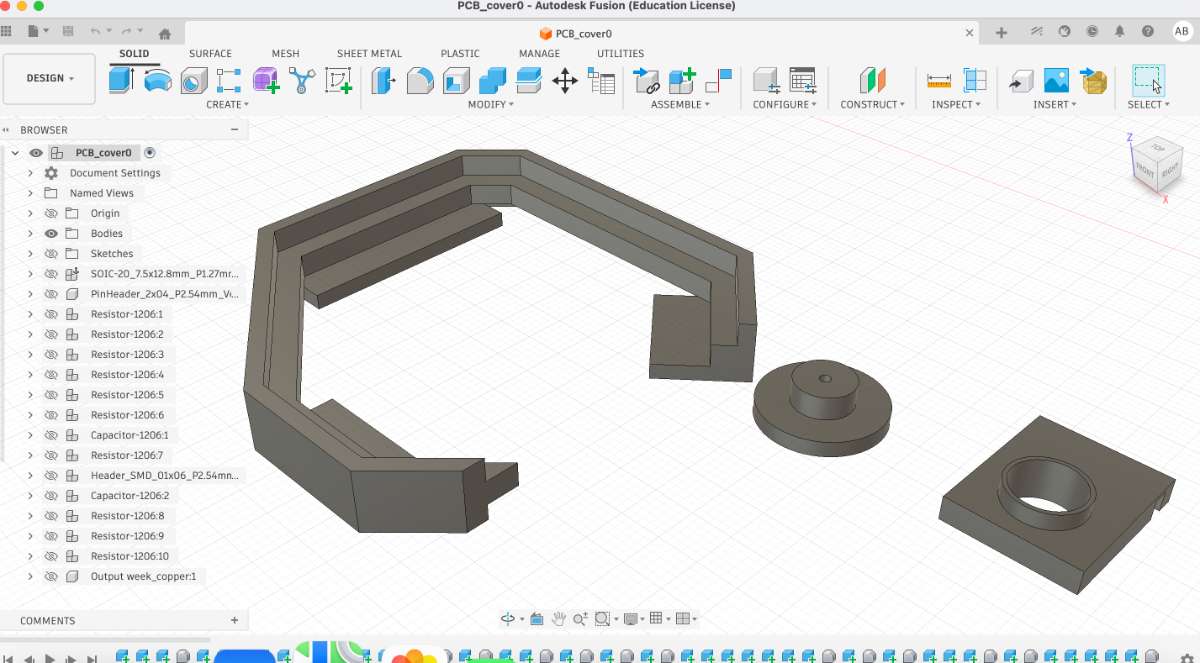This screenshot has width=1200, height=663.
Task: Toggle visibility of Bodies folder
Action: coord(51,233)
